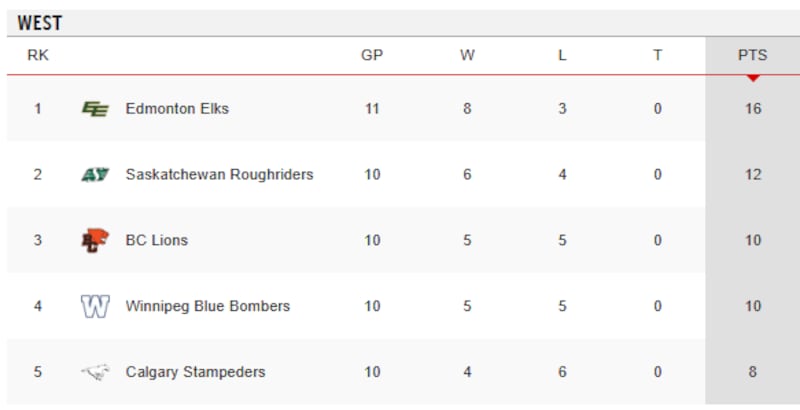Sort the table by GP column header
800x410 pixels.
[x=372, y=55]
